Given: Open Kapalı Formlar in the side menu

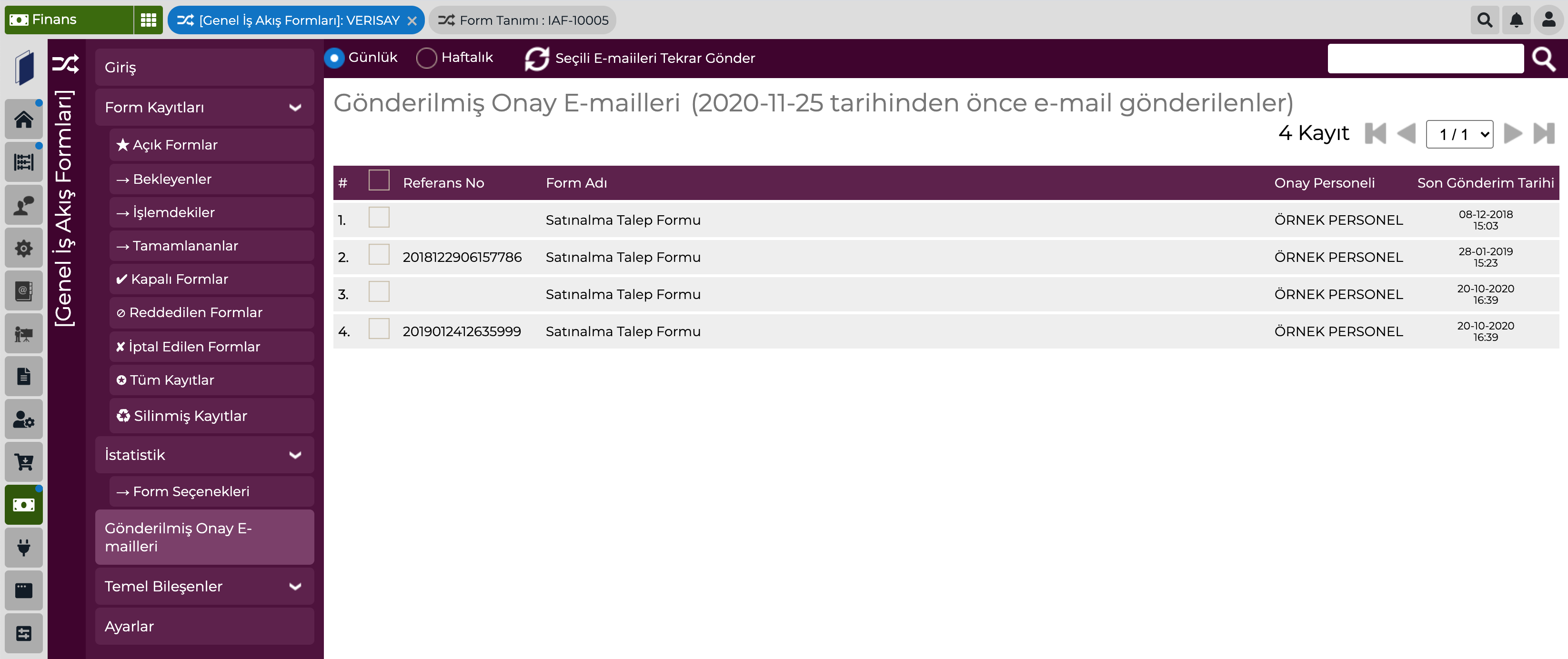Looking at the screenshot, I should point(212,280).
